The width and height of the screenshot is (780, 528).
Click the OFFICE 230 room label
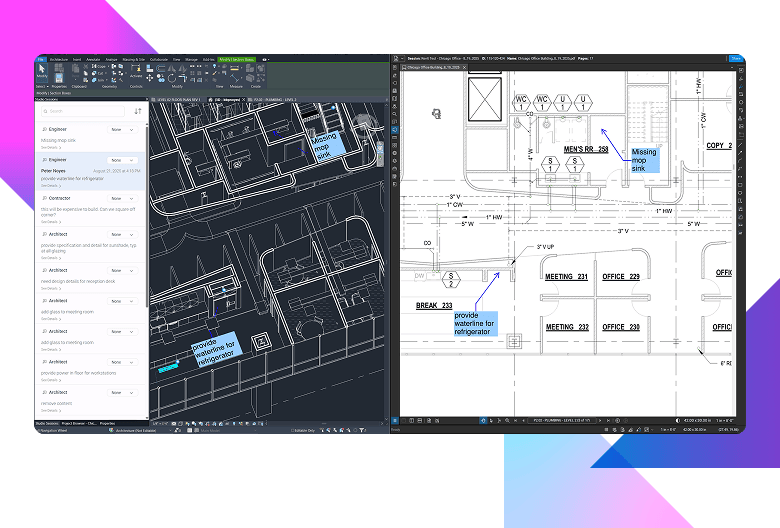[x=621, y=327]
